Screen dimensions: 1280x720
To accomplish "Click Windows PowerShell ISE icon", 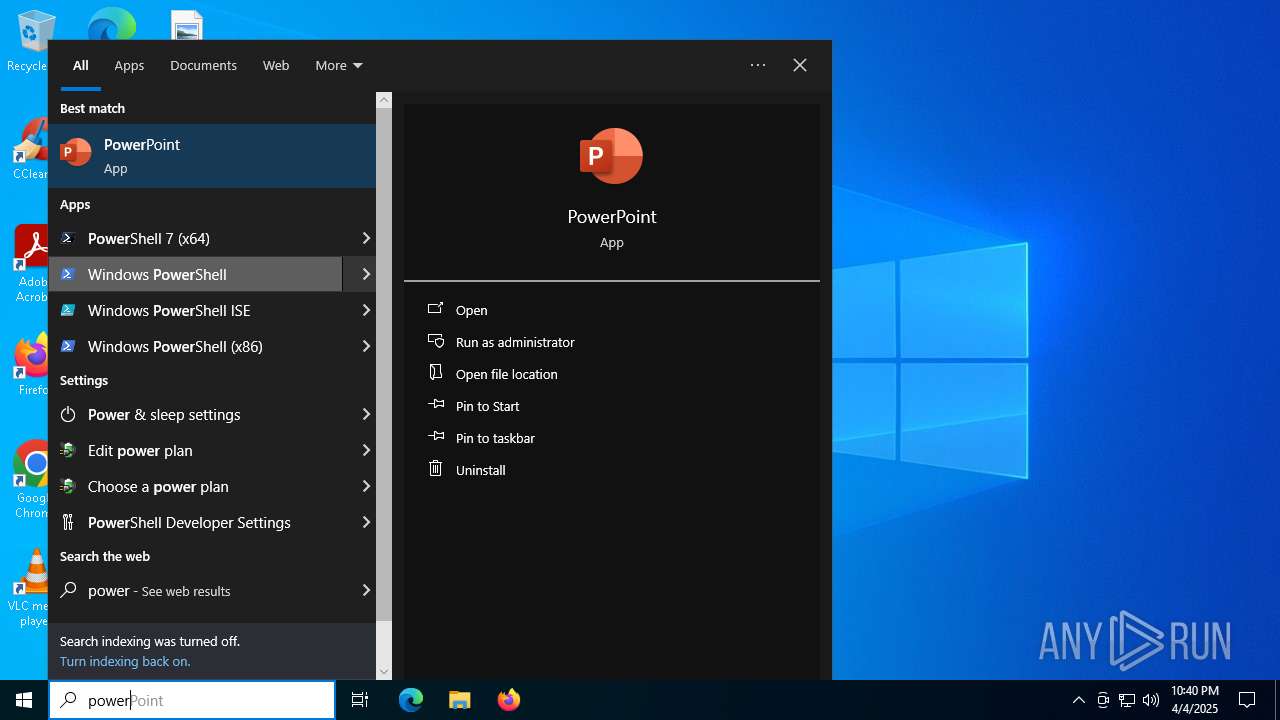I will (68, 310).
